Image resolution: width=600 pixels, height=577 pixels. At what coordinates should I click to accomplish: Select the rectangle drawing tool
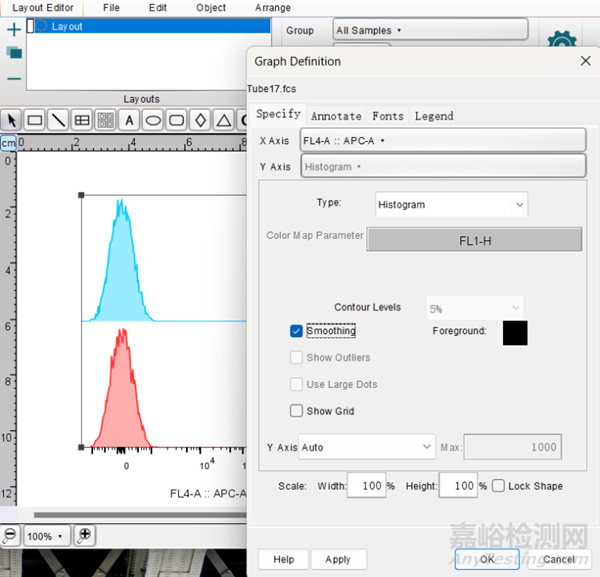[x=35, y=120]
